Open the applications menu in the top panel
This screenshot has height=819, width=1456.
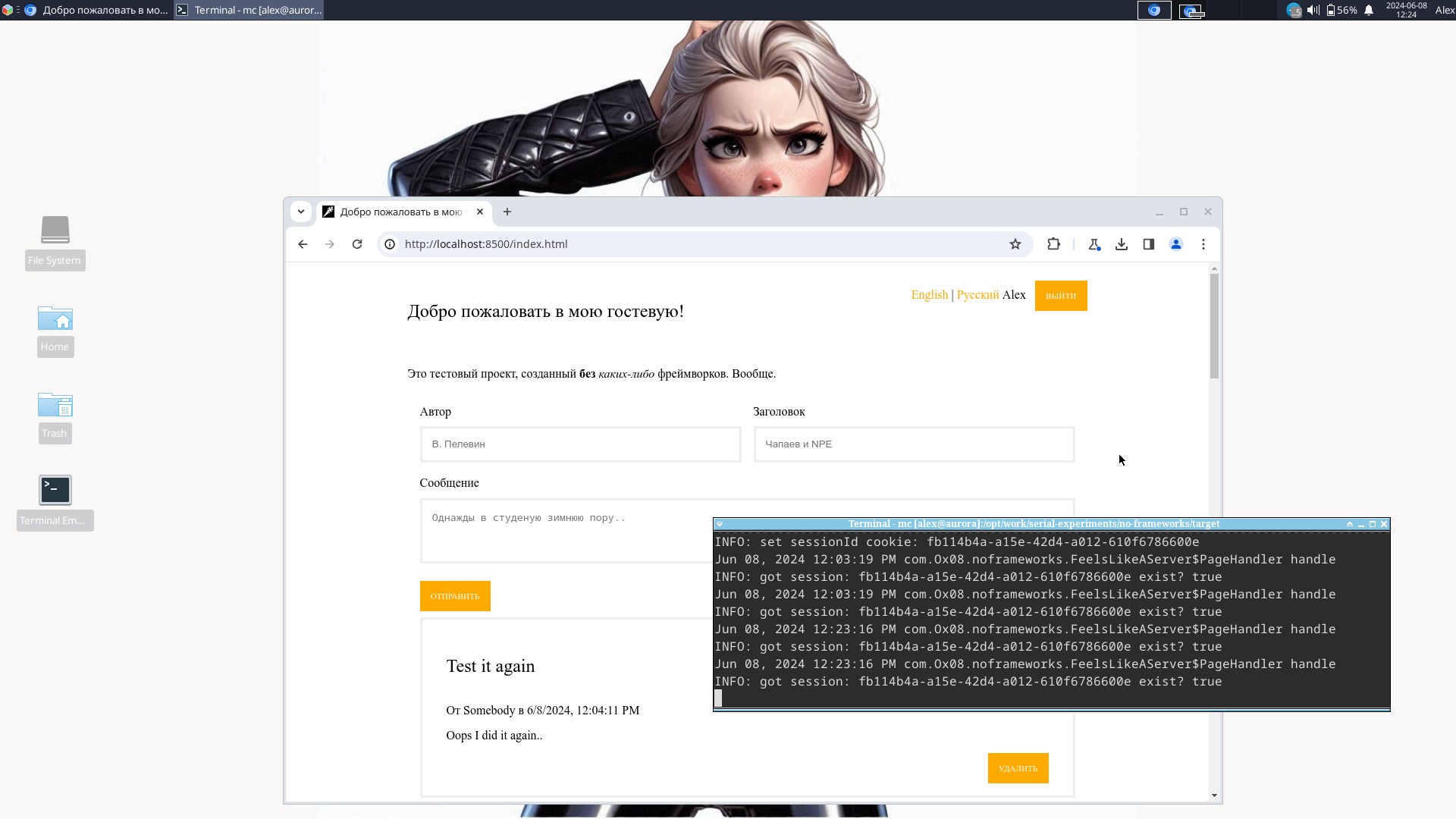tap(8, 10)
